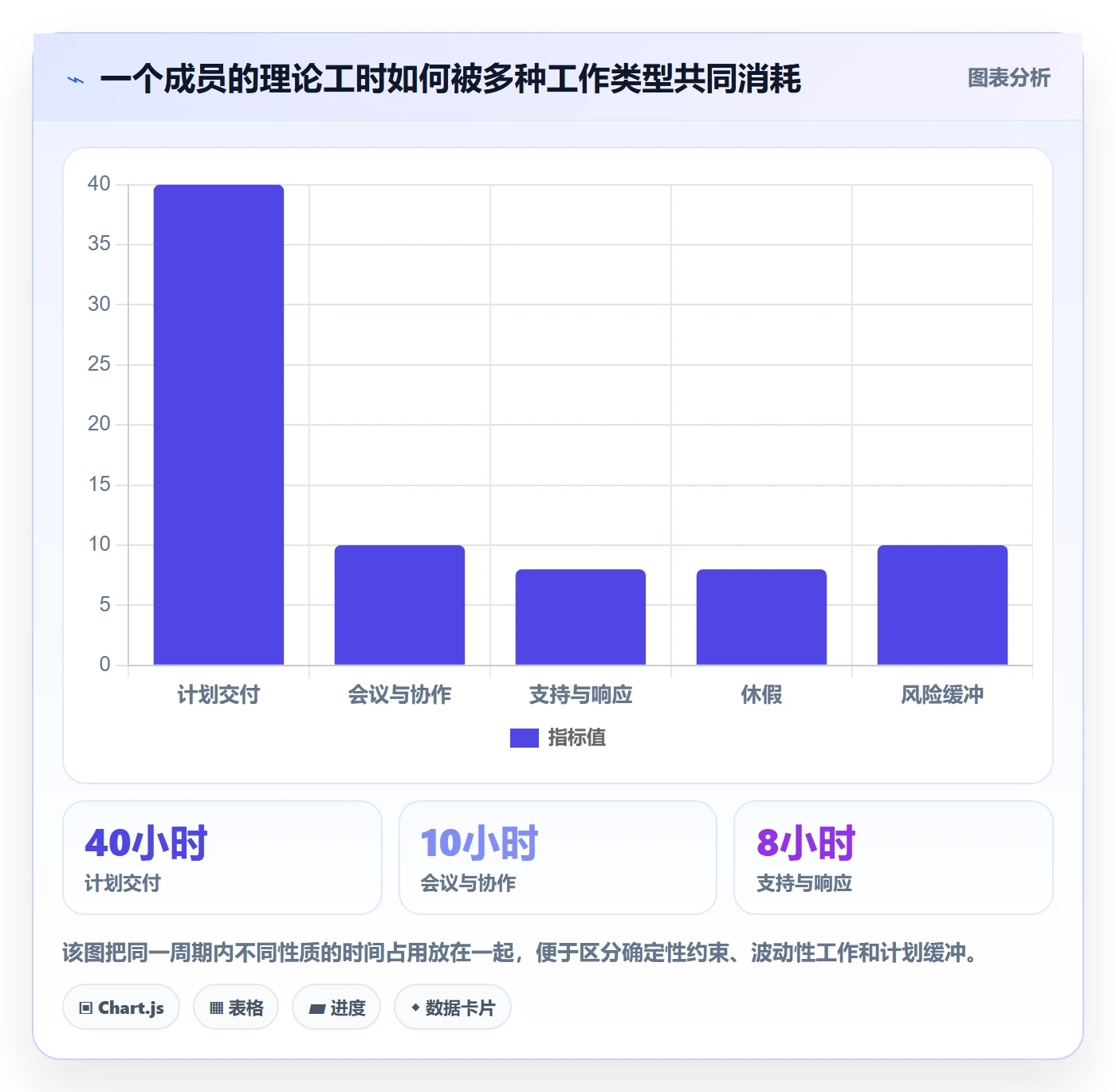Click the 图表分析 label in the header
The height and width of the screenshot is (1092, 1116).
(x=1008, y=78)
